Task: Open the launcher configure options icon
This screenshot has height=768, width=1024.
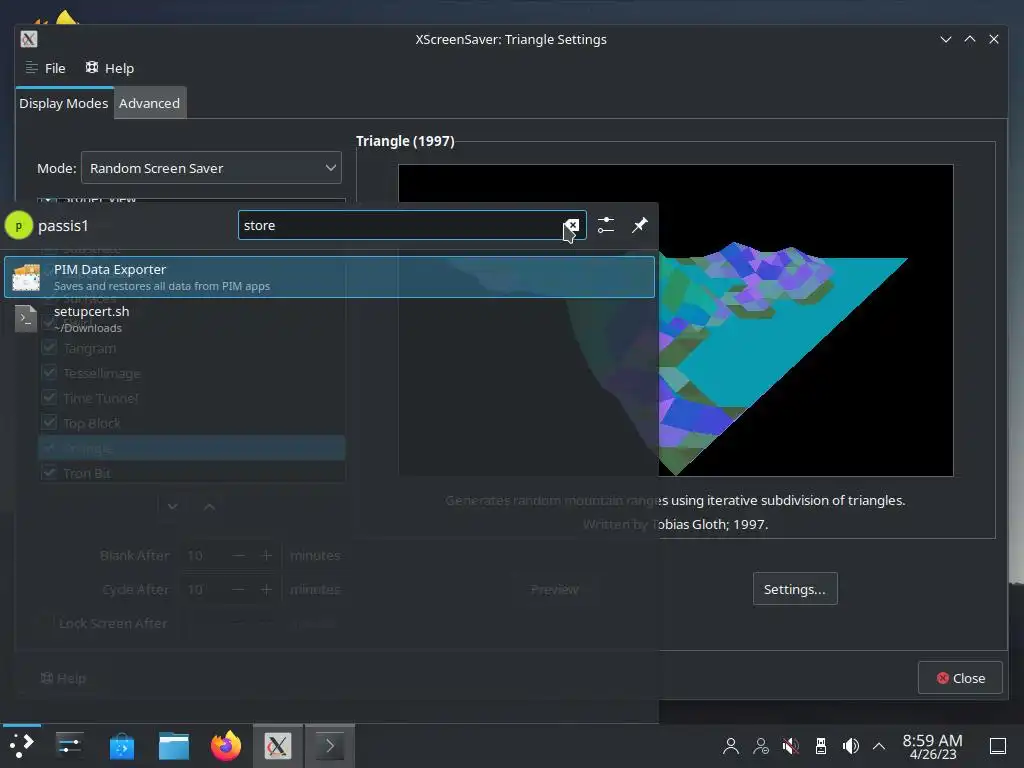Action: pos(606,225)
